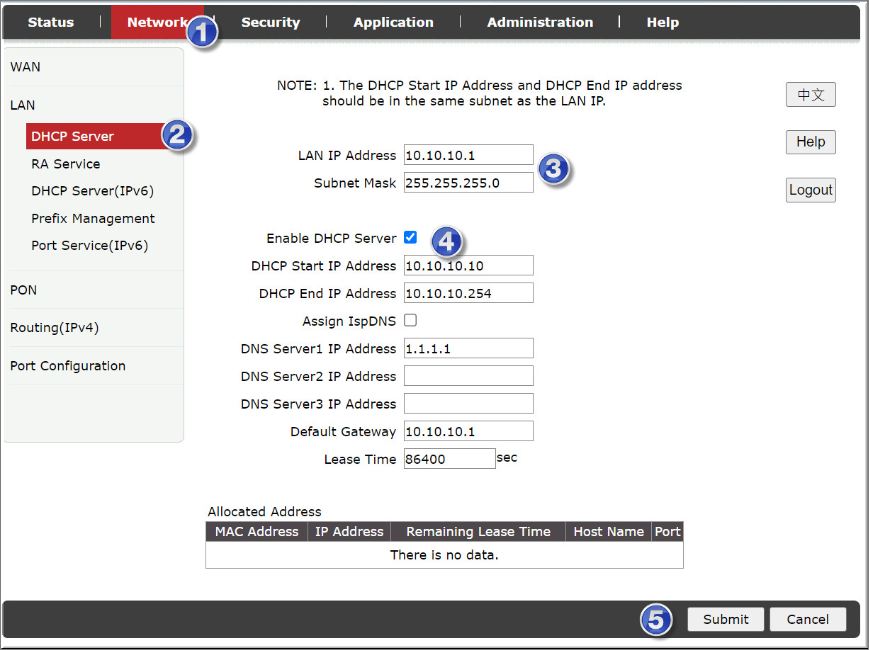Screen dimensions: 869x650
Task: Enable the Assign IspDNS option
Action: (x=410, y=321)
